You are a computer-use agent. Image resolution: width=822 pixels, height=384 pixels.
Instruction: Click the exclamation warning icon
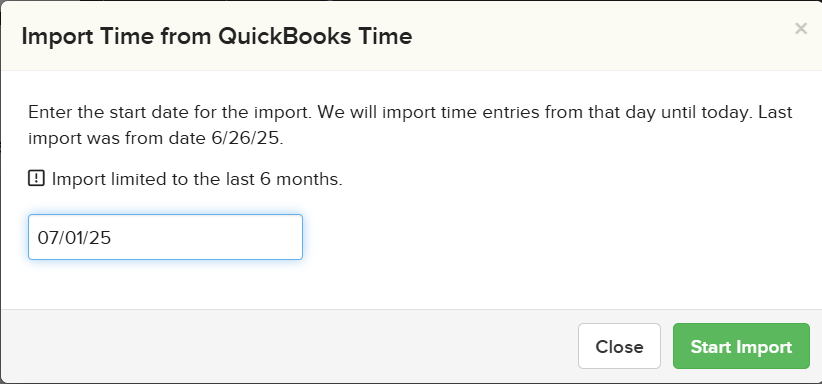click(36, 178)
